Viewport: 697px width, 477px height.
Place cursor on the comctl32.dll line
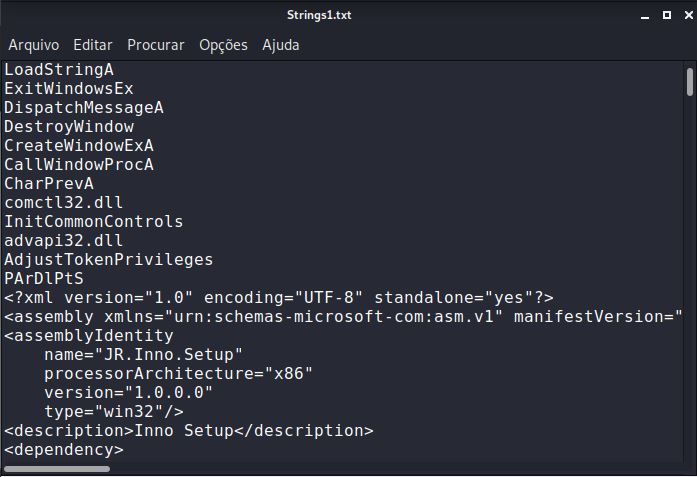point(64,203)
